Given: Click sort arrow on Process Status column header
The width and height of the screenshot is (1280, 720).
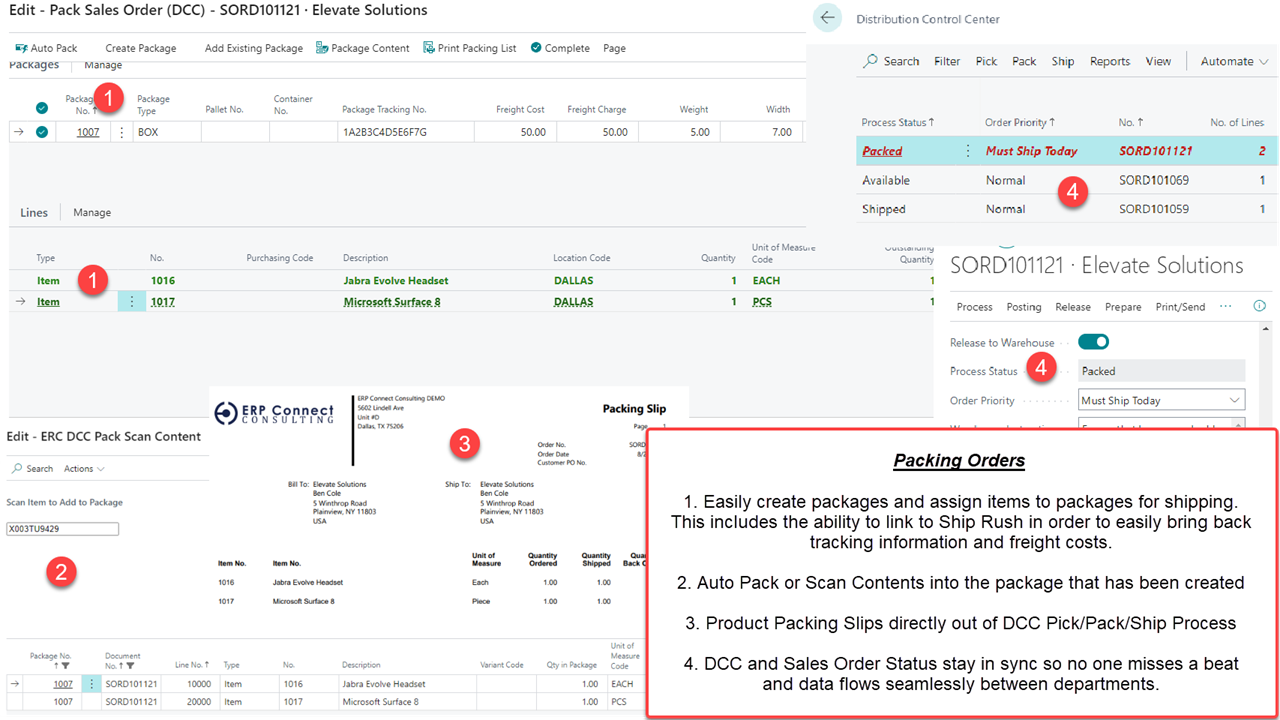Looking at the screenshot, I should [931, 122].
